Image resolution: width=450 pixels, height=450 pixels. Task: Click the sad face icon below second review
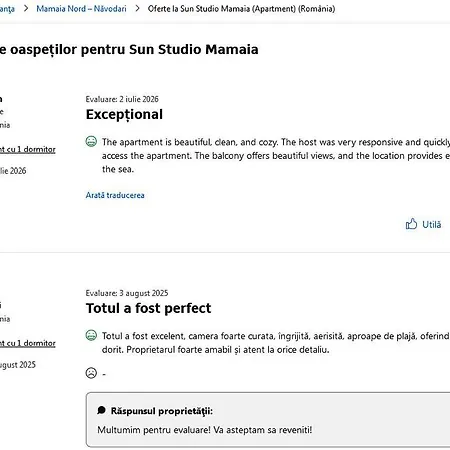coord(91,373)
